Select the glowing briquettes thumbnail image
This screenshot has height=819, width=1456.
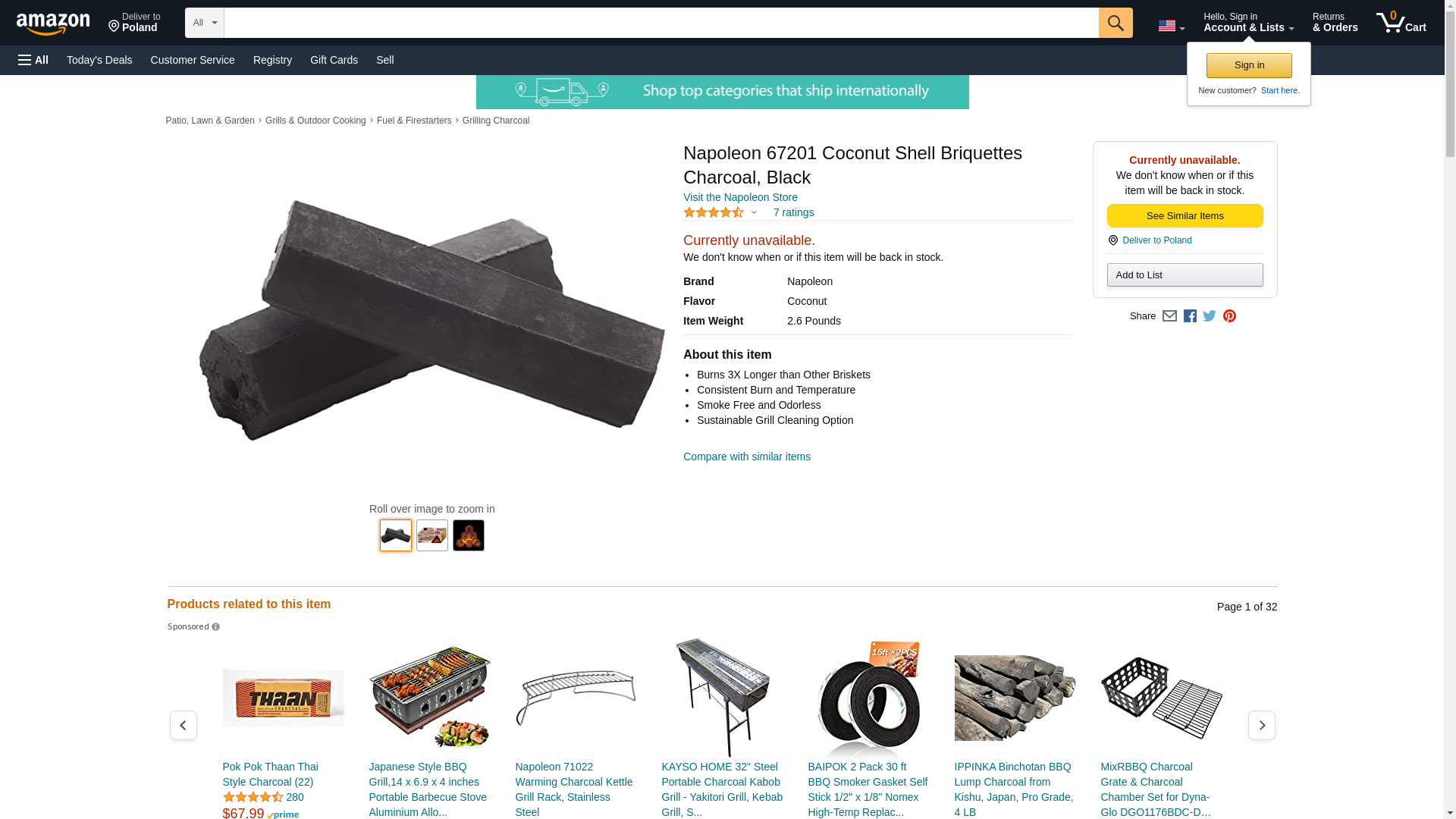[x=469, y=535]
